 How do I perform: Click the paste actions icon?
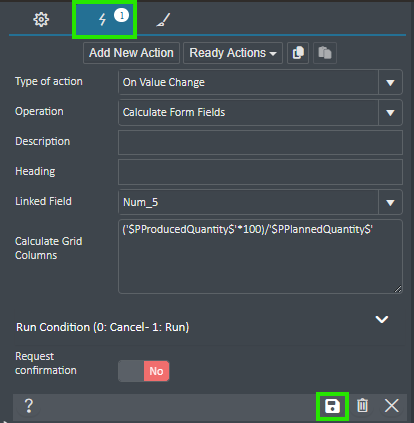coord(325,53)
